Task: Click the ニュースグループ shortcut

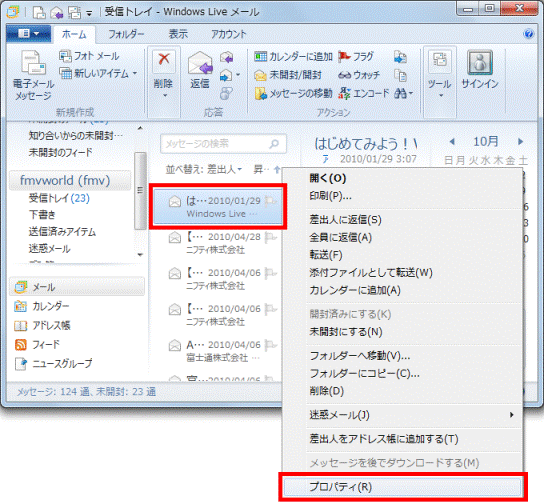Action: coord(53,363)
